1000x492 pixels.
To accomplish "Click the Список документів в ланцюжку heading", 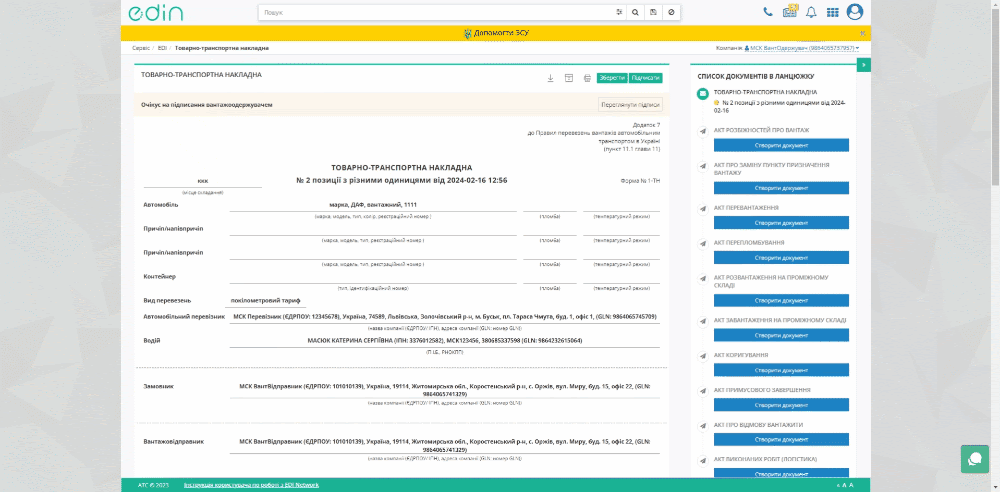I will point(756,76).
